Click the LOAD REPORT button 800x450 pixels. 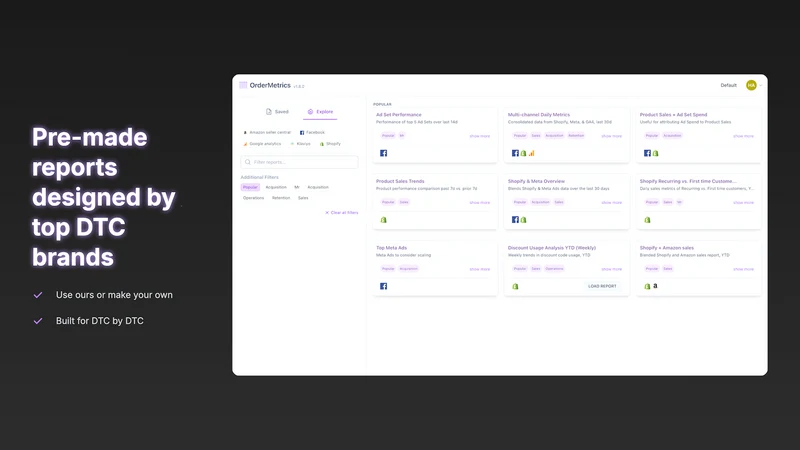tap(602, 286)
